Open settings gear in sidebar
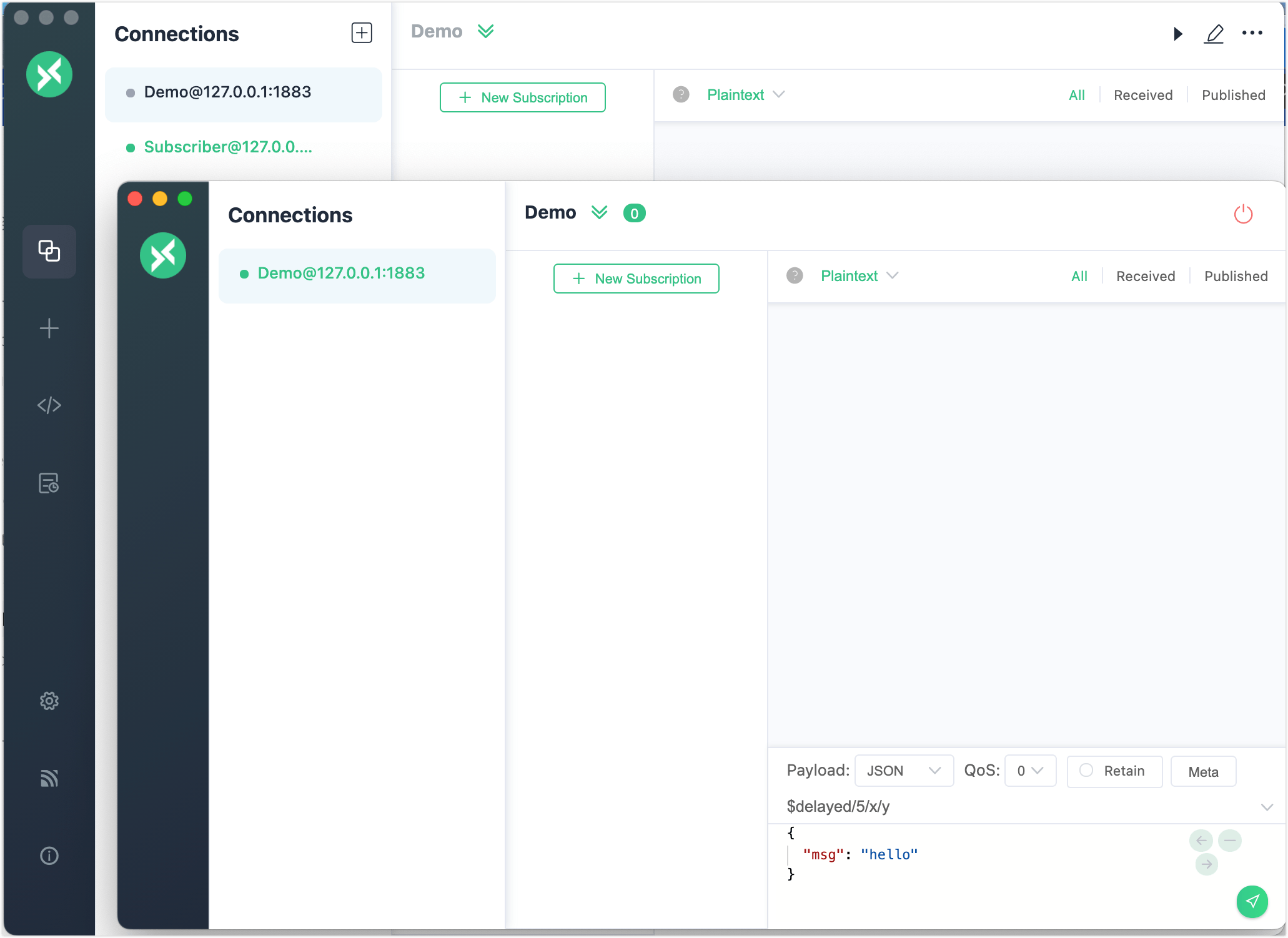Image resolution: width=1288 pixels, height=938 pixels. 49,701
